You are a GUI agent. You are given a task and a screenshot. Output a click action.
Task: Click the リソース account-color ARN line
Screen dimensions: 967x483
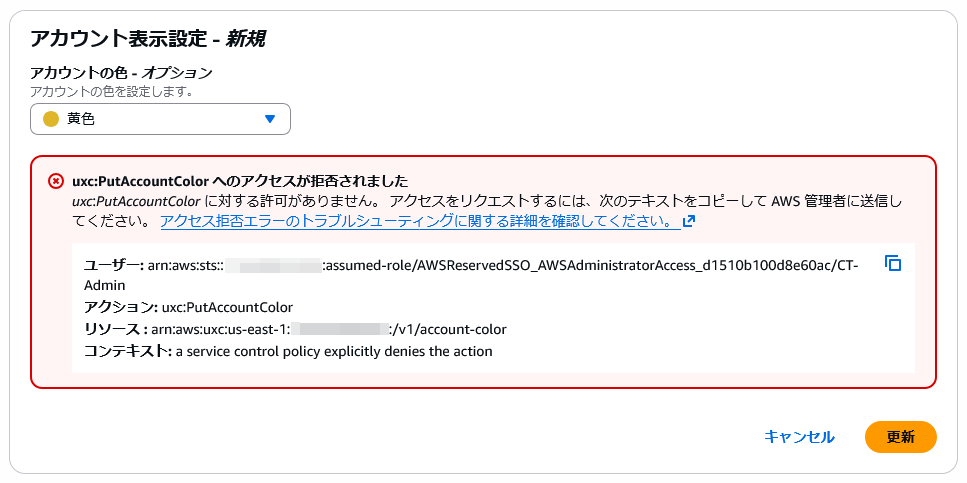[295, 329]
